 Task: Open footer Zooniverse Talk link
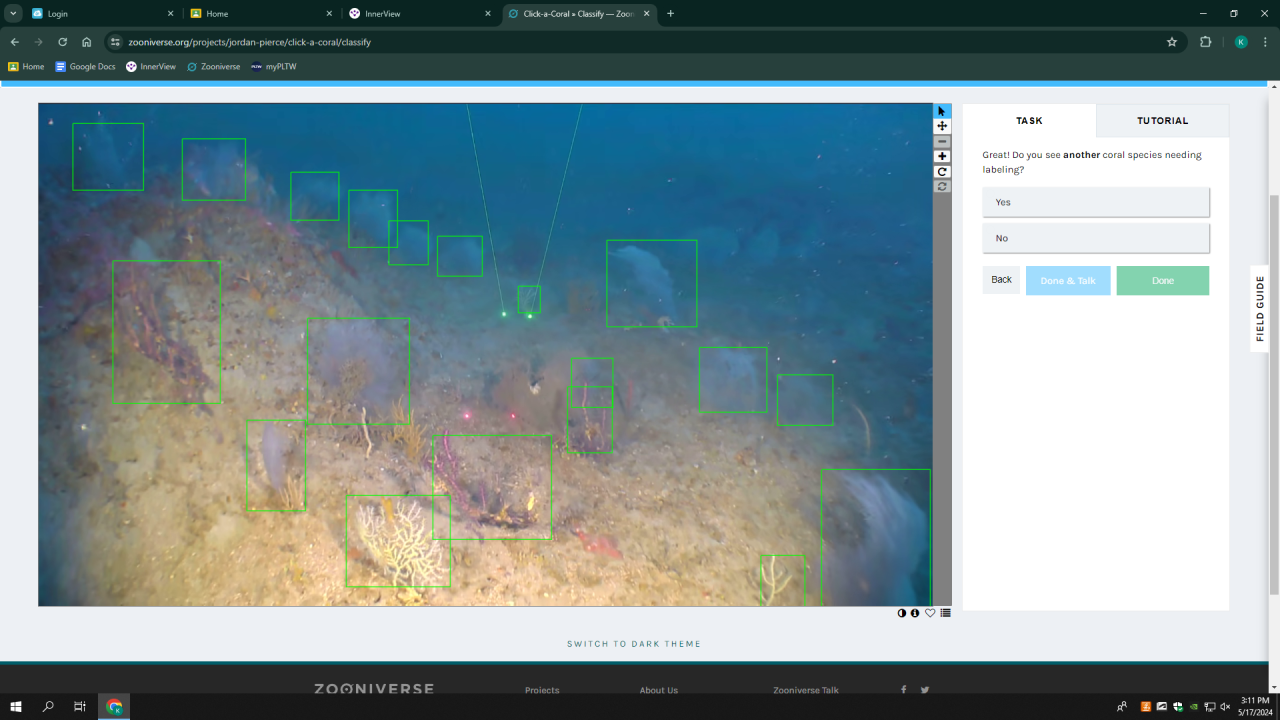806,690
